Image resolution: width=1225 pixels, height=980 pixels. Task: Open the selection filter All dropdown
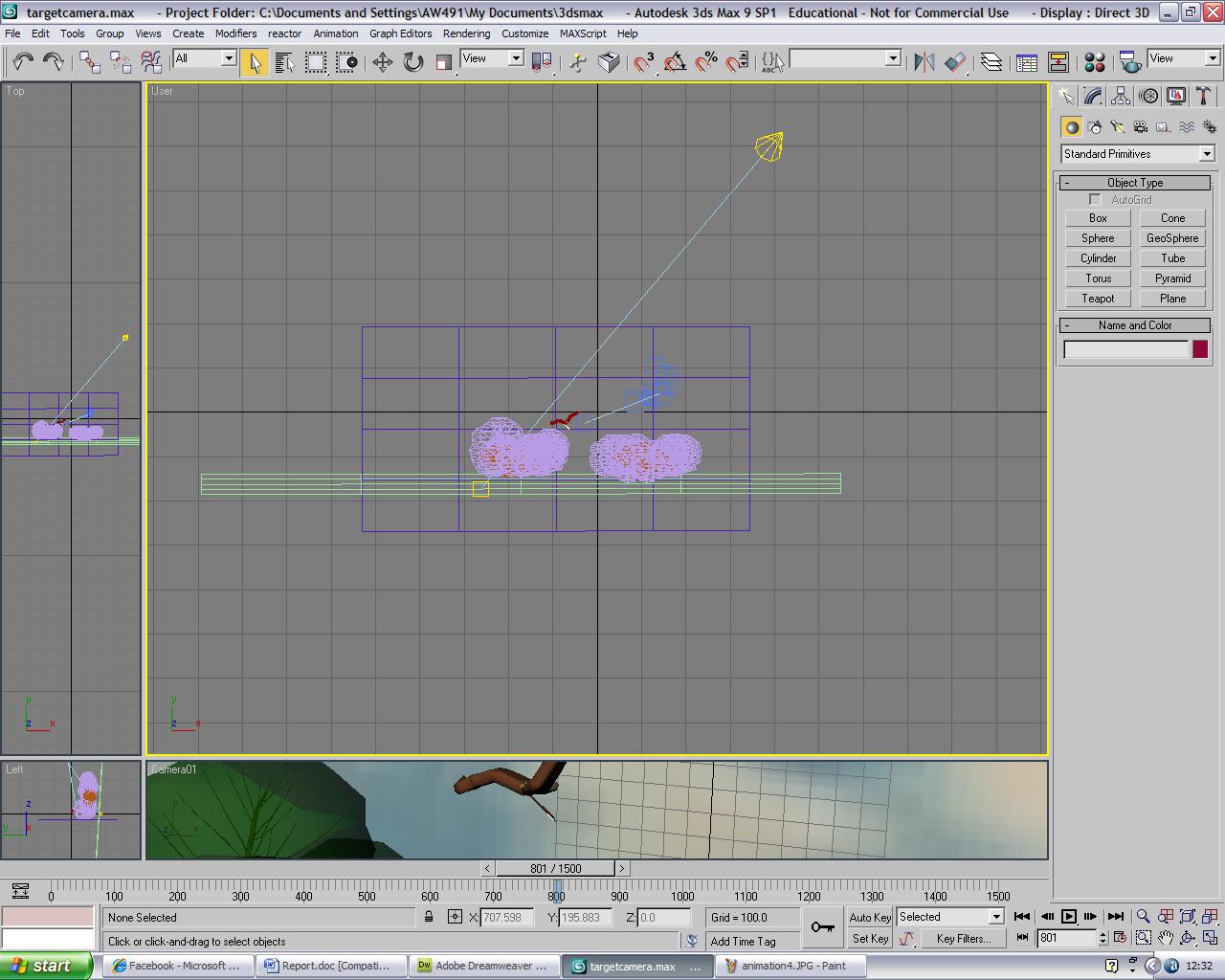coord(203,58)
